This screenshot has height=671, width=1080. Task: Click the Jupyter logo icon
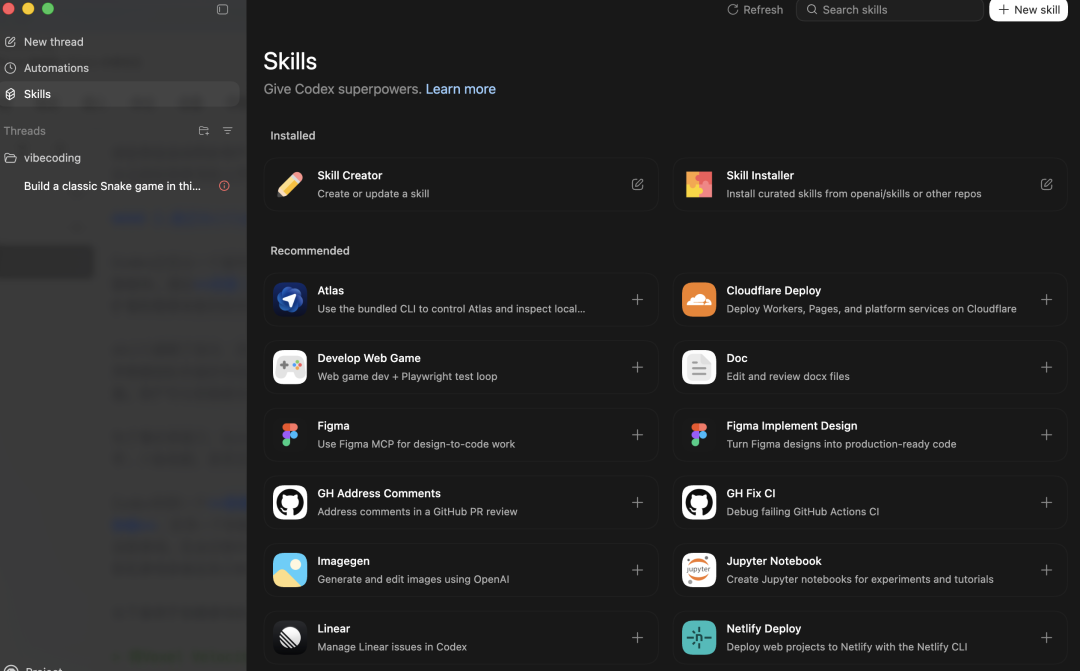point(699,570)
